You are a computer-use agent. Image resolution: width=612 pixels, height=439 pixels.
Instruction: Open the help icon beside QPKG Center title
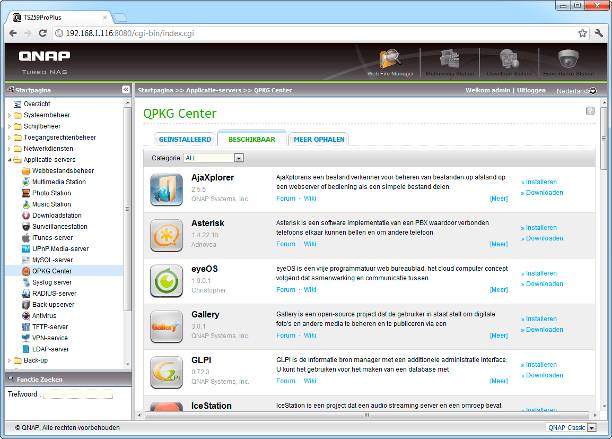(x=590, y=111)
